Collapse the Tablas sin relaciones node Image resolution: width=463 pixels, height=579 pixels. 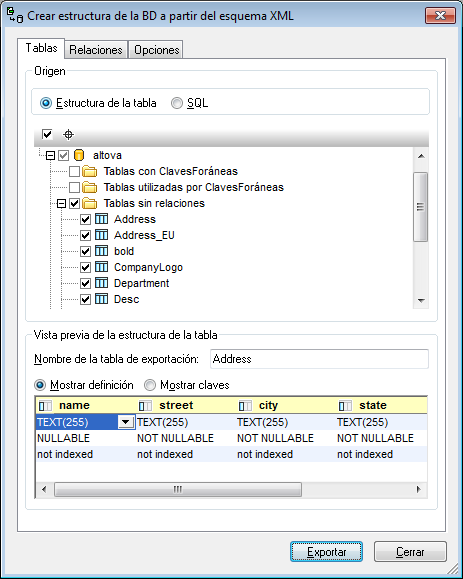click(62, 203)
